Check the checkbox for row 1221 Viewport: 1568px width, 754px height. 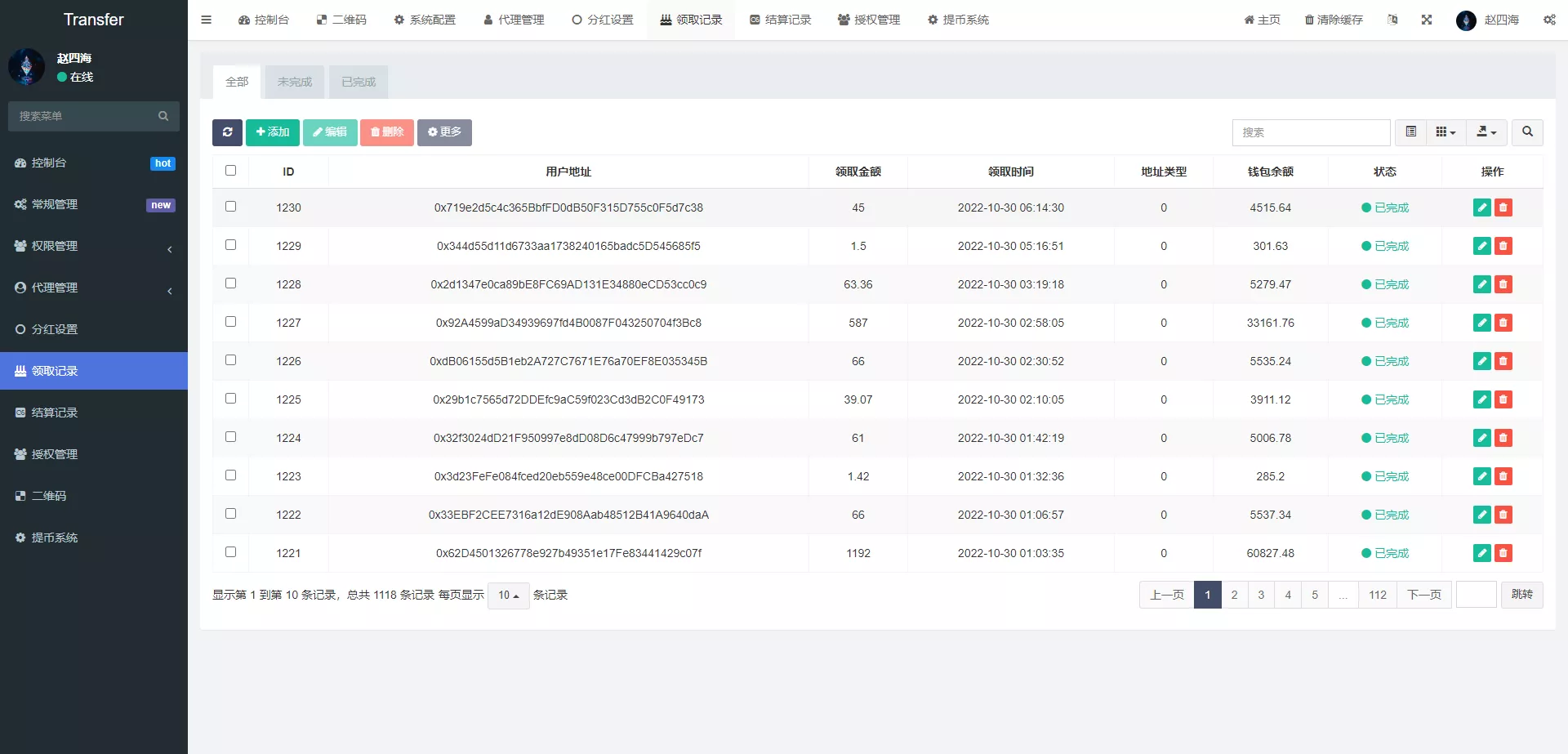(x=230, y=552)
